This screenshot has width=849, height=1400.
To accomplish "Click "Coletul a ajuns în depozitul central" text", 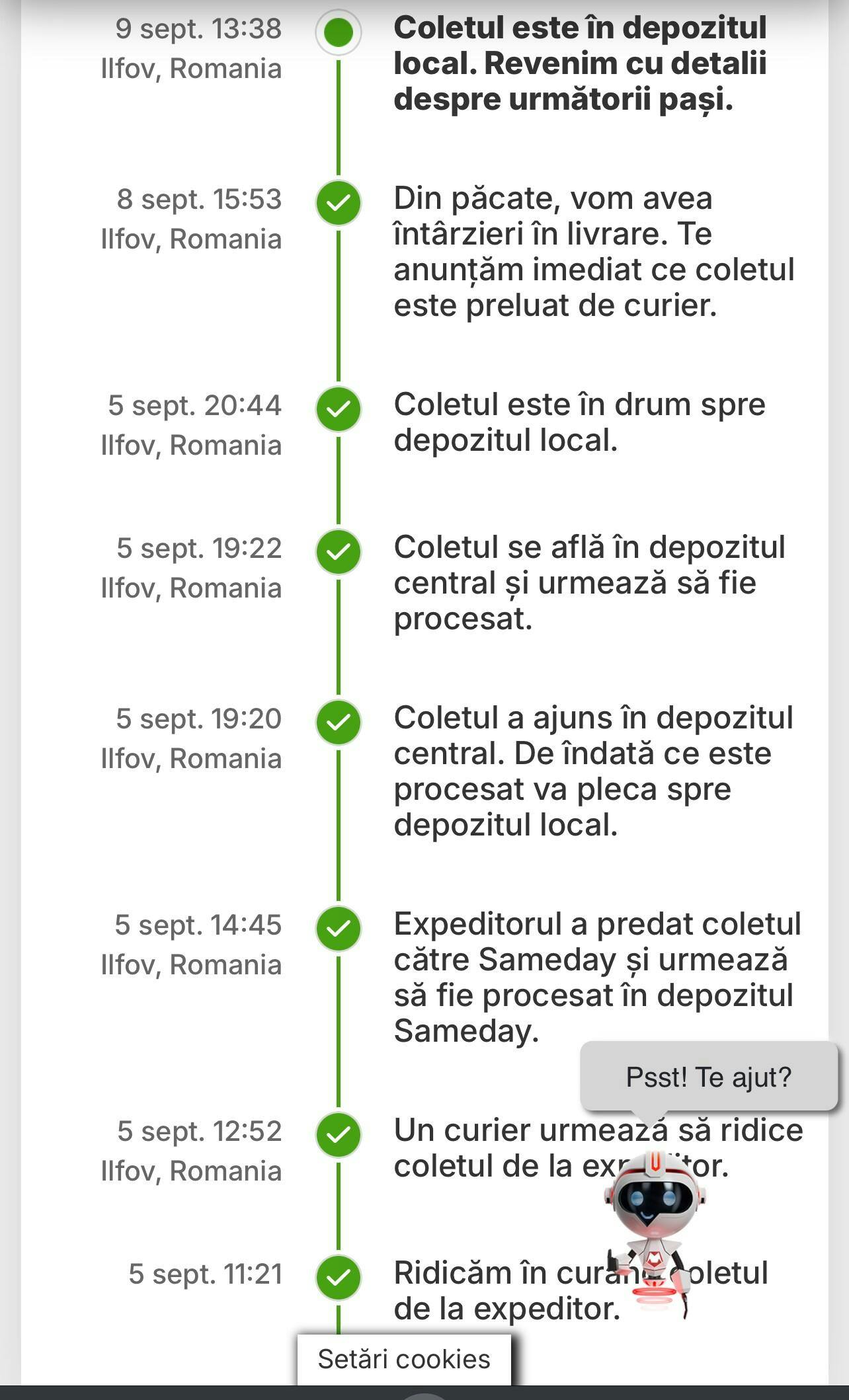I will click(x=592, y=771).
